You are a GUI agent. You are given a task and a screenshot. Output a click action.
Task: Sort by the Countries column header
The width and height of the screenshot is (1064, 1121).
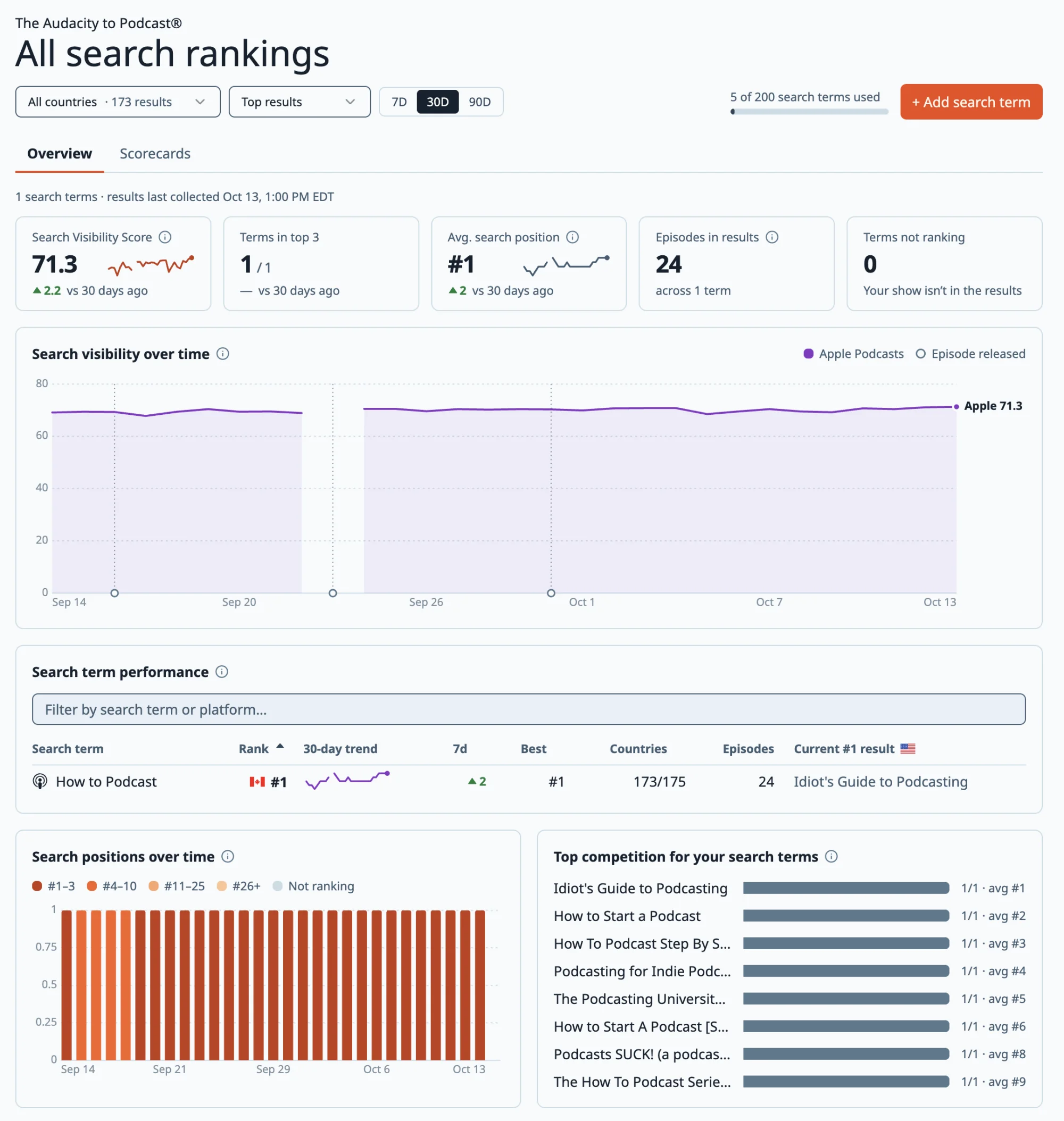click(x=638, y=748)
